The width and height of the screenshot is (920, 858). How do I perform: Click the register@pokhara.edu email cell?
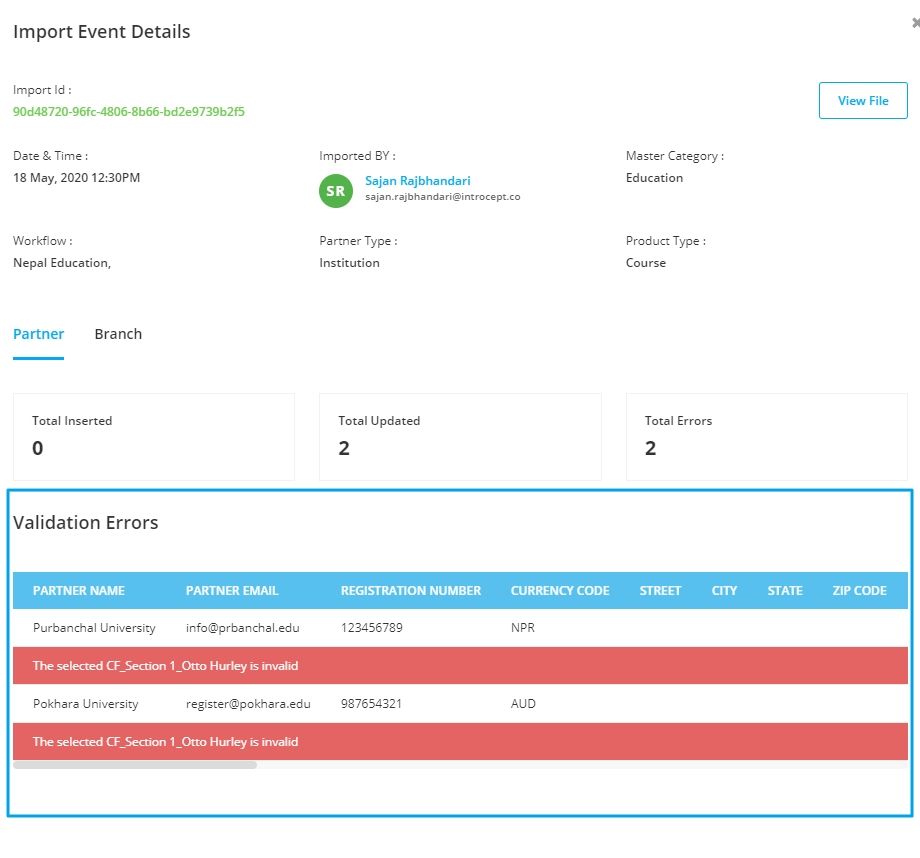pos(248,704)
